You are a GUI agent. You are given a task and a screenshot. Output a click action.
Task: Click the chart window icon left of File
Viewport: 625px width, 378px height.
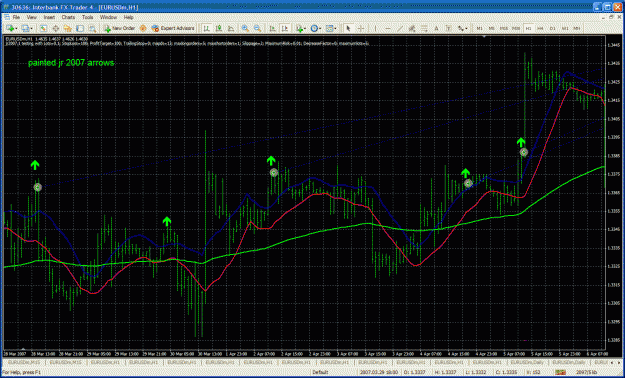pos(6,17)
